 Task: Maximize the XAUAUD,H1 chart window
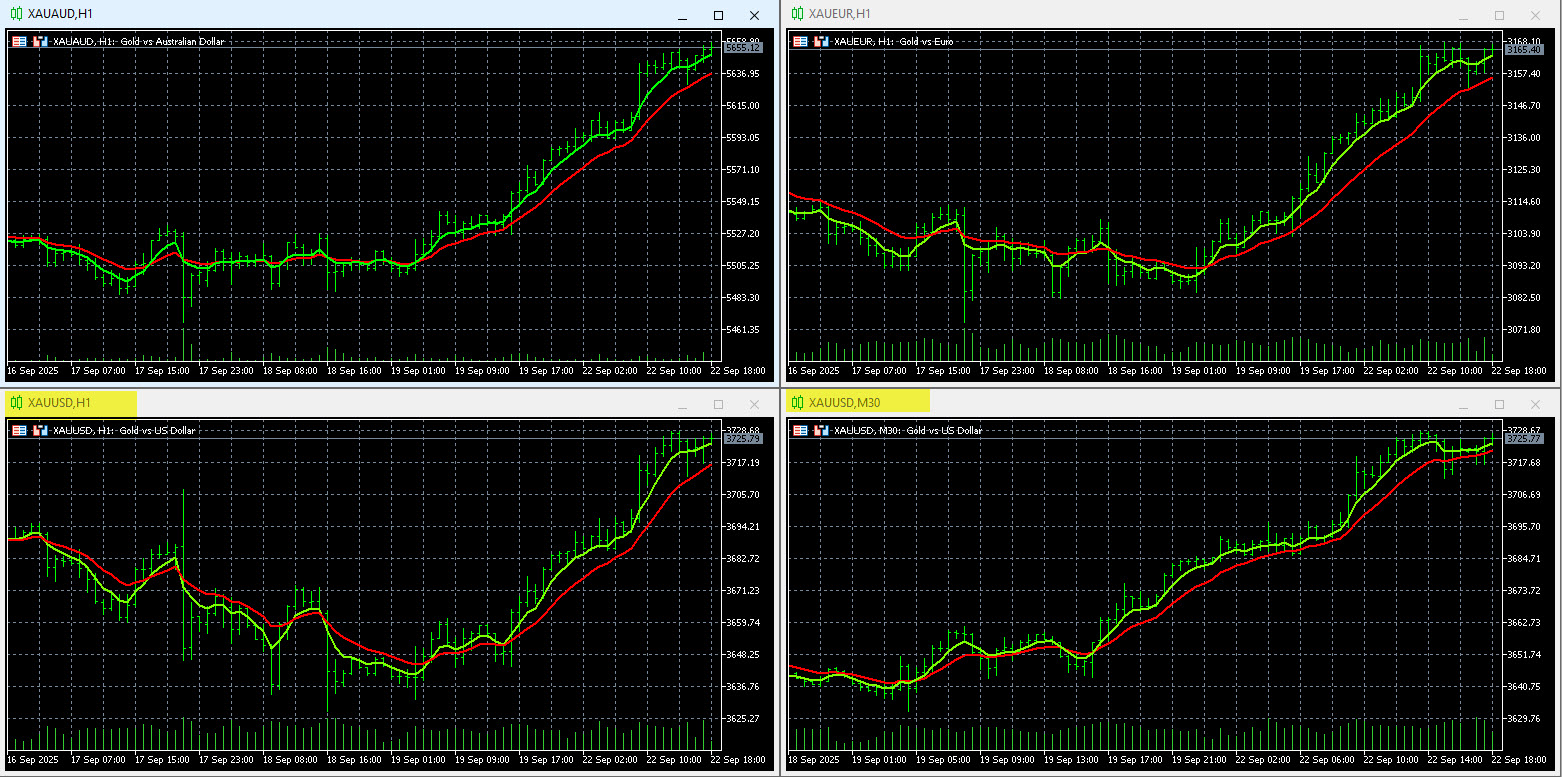click(x=718, y=15)
